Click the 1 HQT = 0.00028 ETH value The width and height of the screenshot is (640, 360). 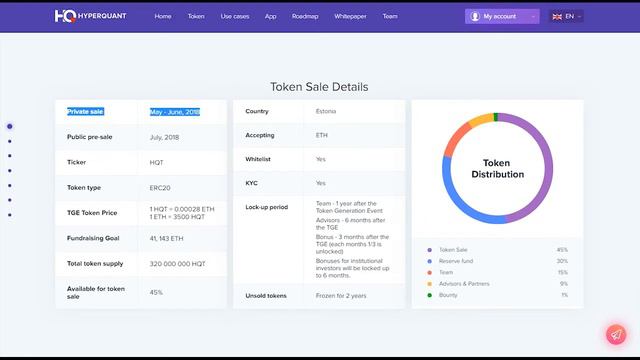(182, 209)
